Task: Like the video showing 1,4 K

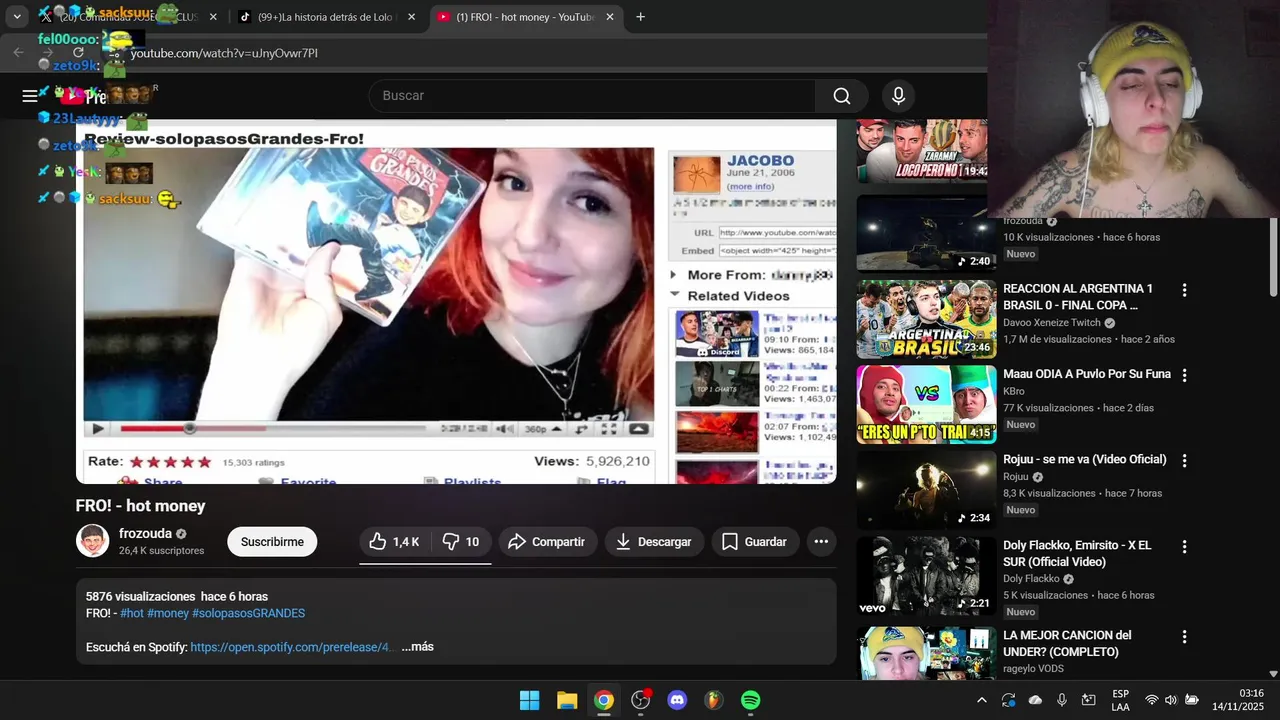Action: click(393, 542)
